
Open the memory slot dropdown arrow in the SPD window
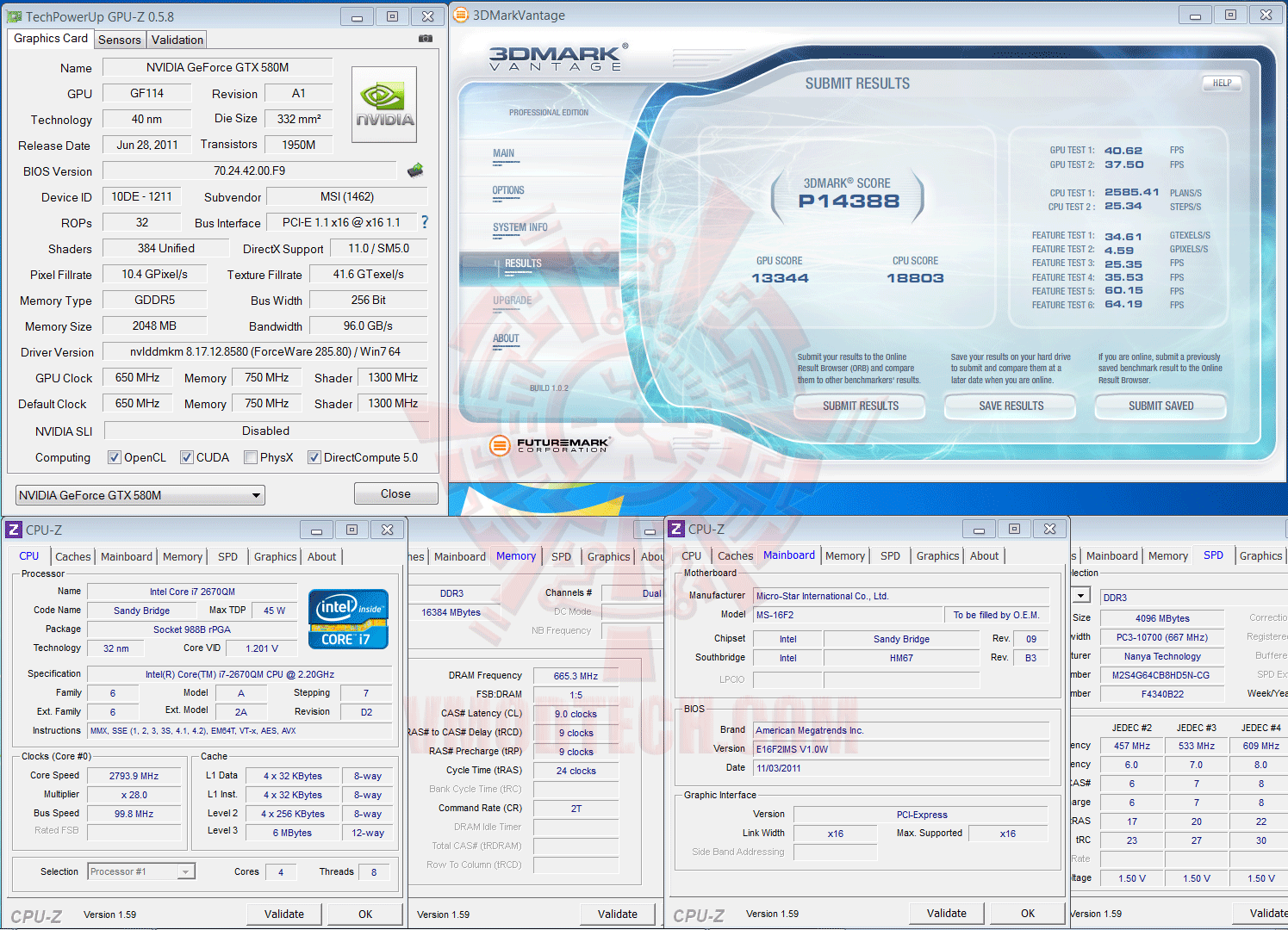(1081, 596)
